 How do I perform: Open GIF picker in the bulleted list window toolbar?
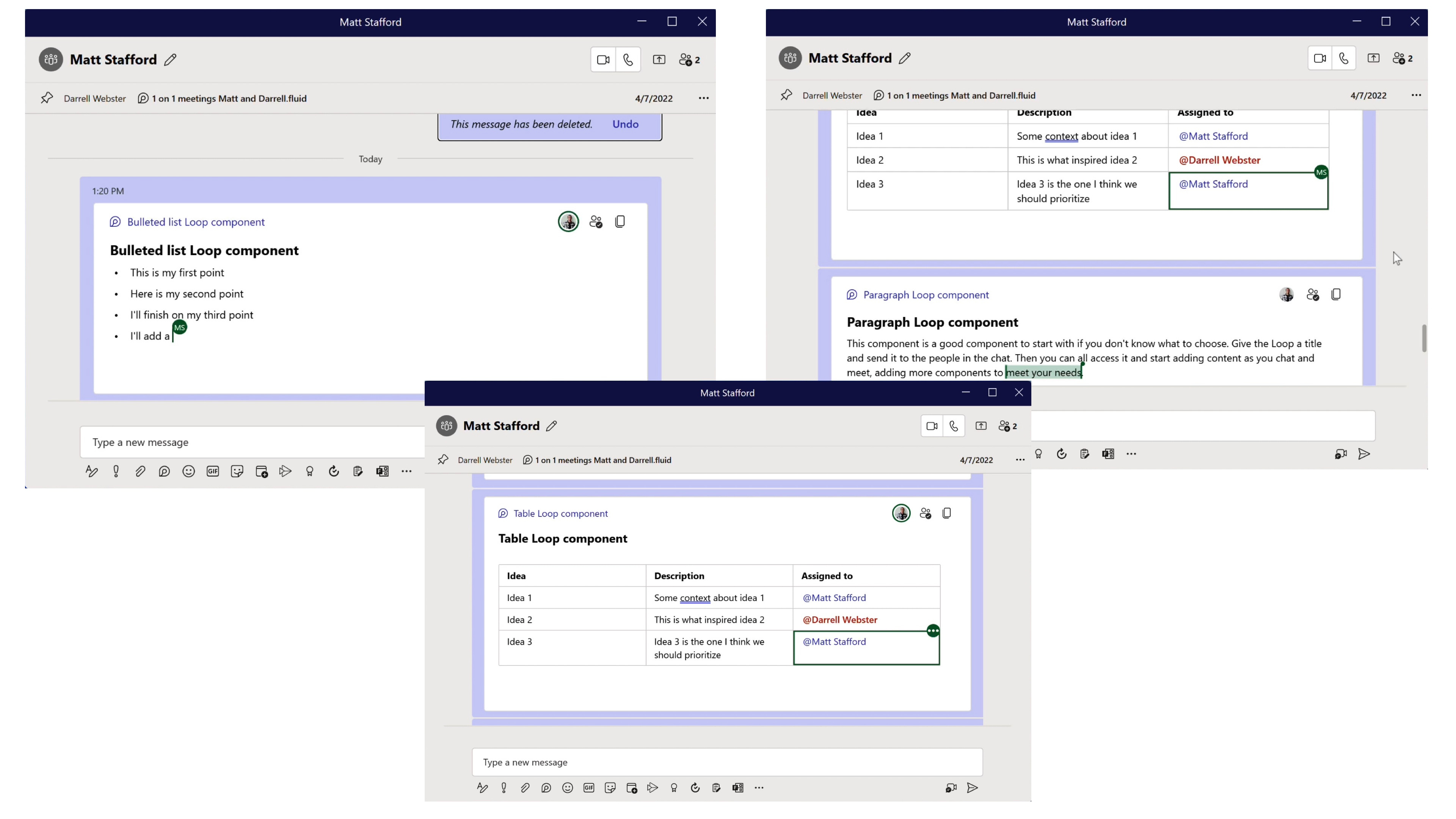coord(212,471)
